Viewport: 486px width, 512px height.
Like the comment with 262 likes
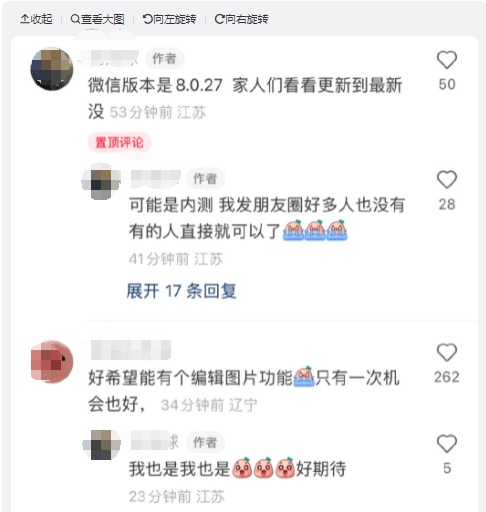(x=446, y=353)
